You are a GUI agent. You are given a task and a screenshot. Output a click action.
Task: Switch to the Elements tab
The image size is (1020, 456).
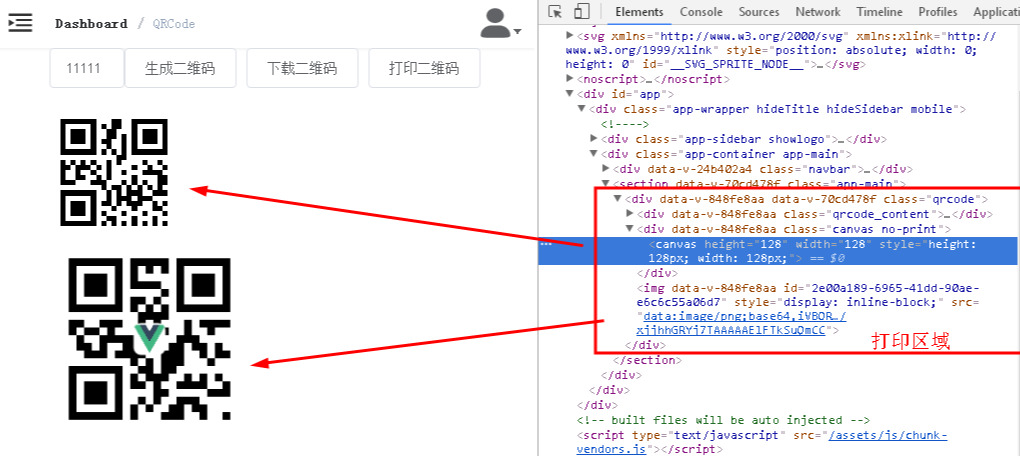click(x=639, y=12)
